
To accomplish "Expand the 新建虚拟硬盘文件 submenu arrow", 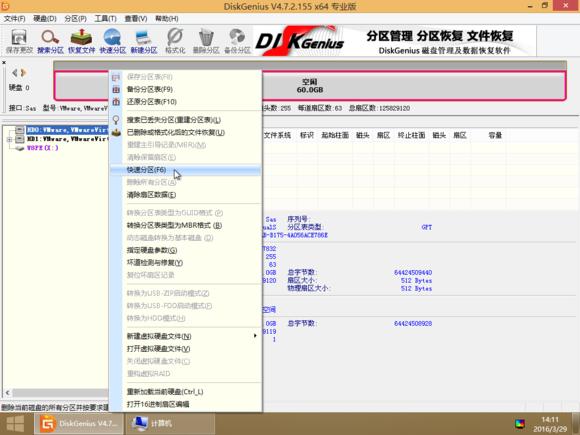I will 255,336.
